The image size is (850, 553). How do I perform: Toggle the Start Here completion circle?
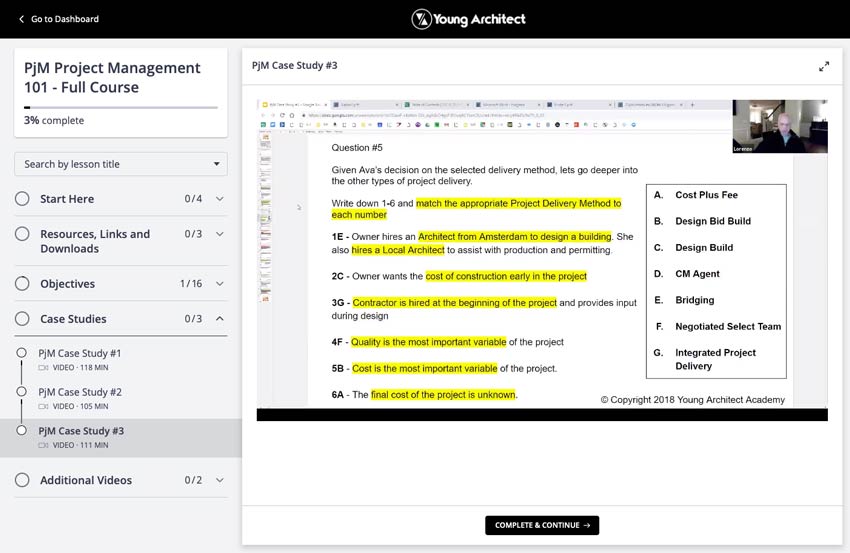(22, 199)
